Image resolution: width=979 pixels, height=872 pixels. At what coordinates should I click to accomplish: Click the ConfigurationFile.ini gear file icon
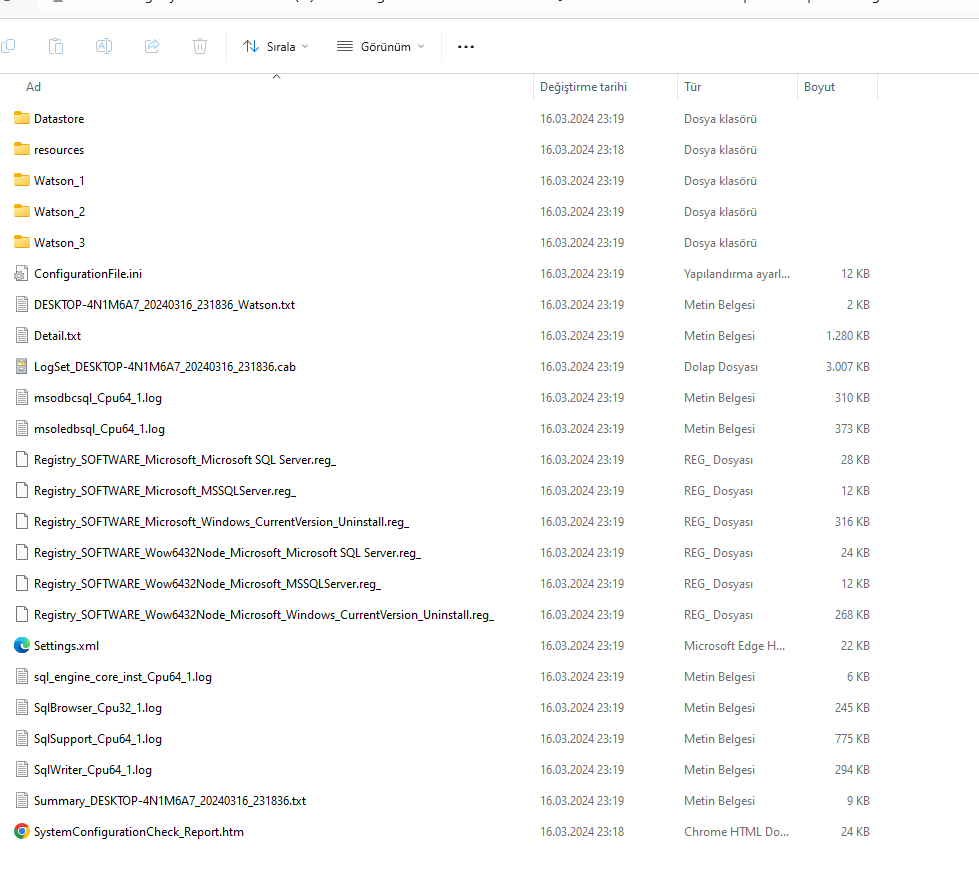click(22, 273)
